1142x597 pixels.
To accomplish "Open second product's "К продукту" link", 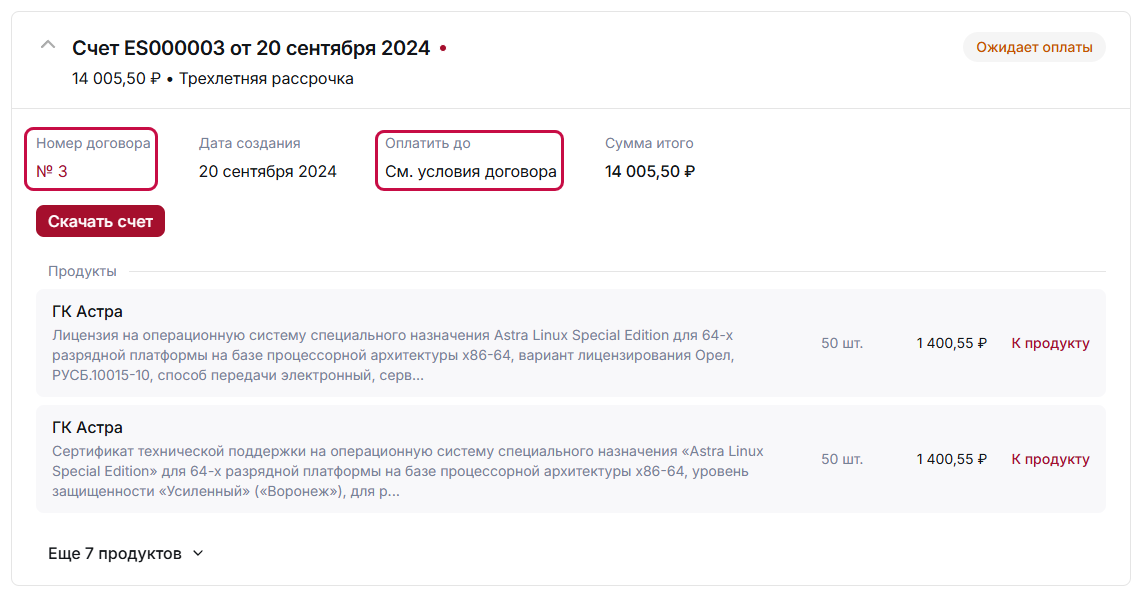I will (1050, 459).
